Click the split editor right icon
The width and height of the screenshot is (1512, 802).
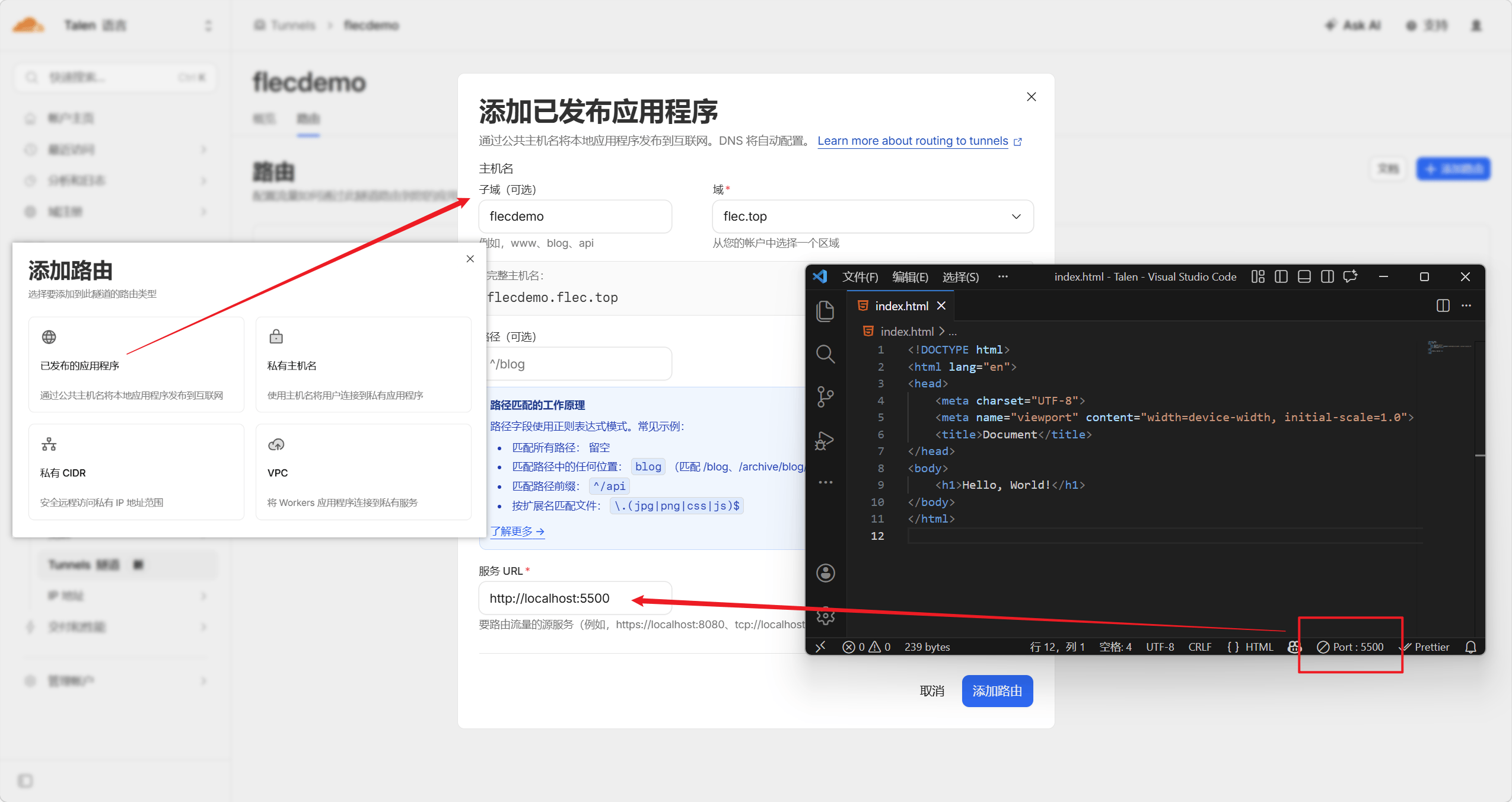click(x=1443, y=305)
